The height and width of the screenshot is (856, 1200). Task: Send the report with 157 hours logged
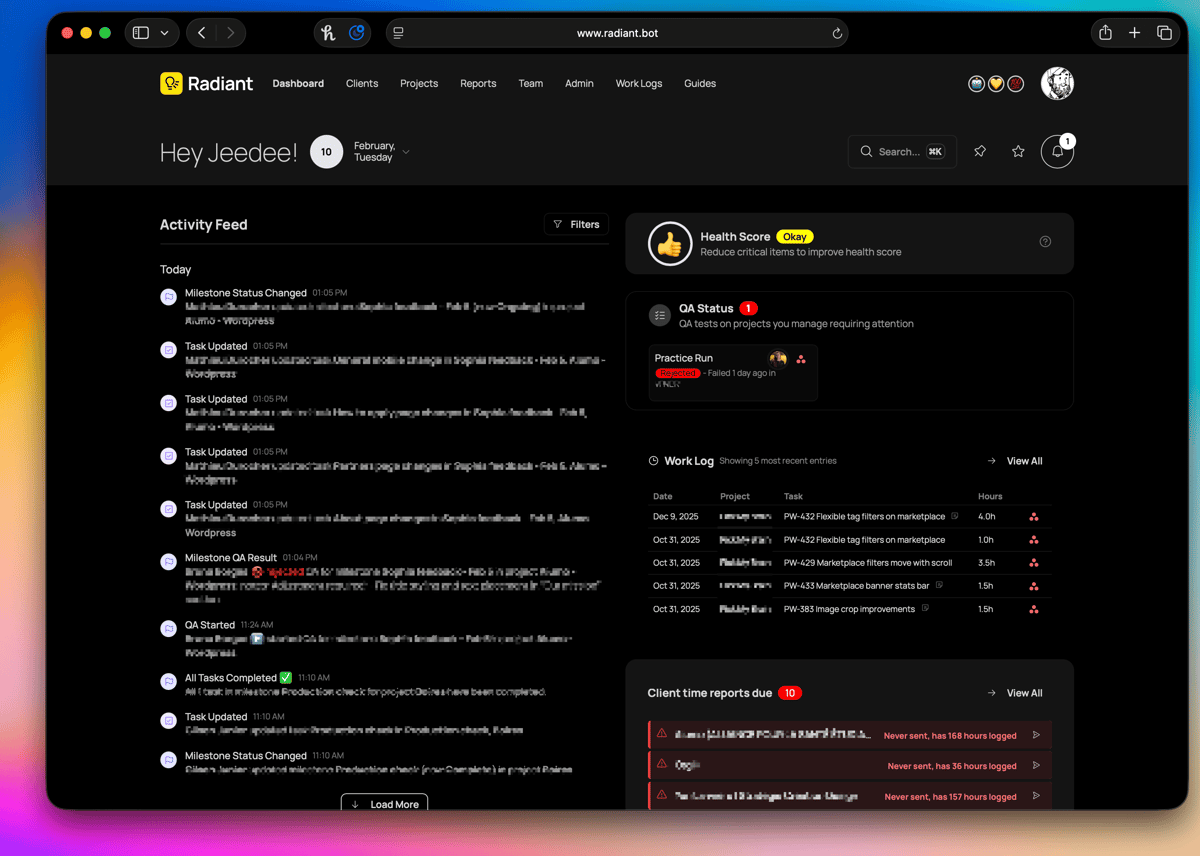[x=1036, y=797]
